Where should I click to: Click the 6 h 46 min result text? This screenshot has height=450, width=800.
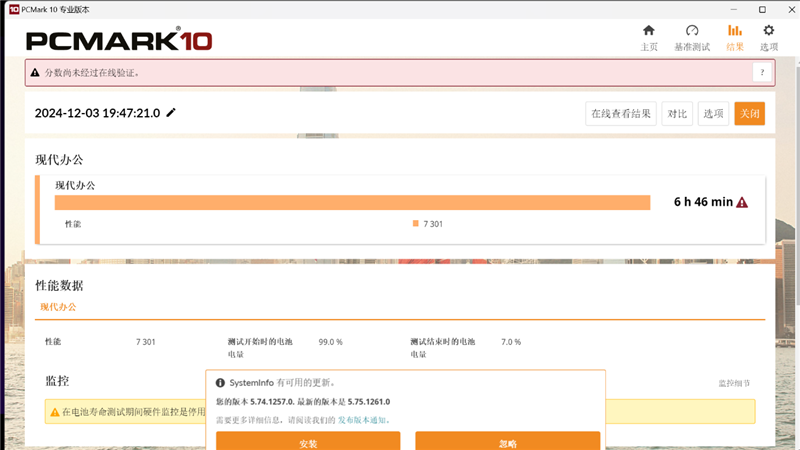703,202
